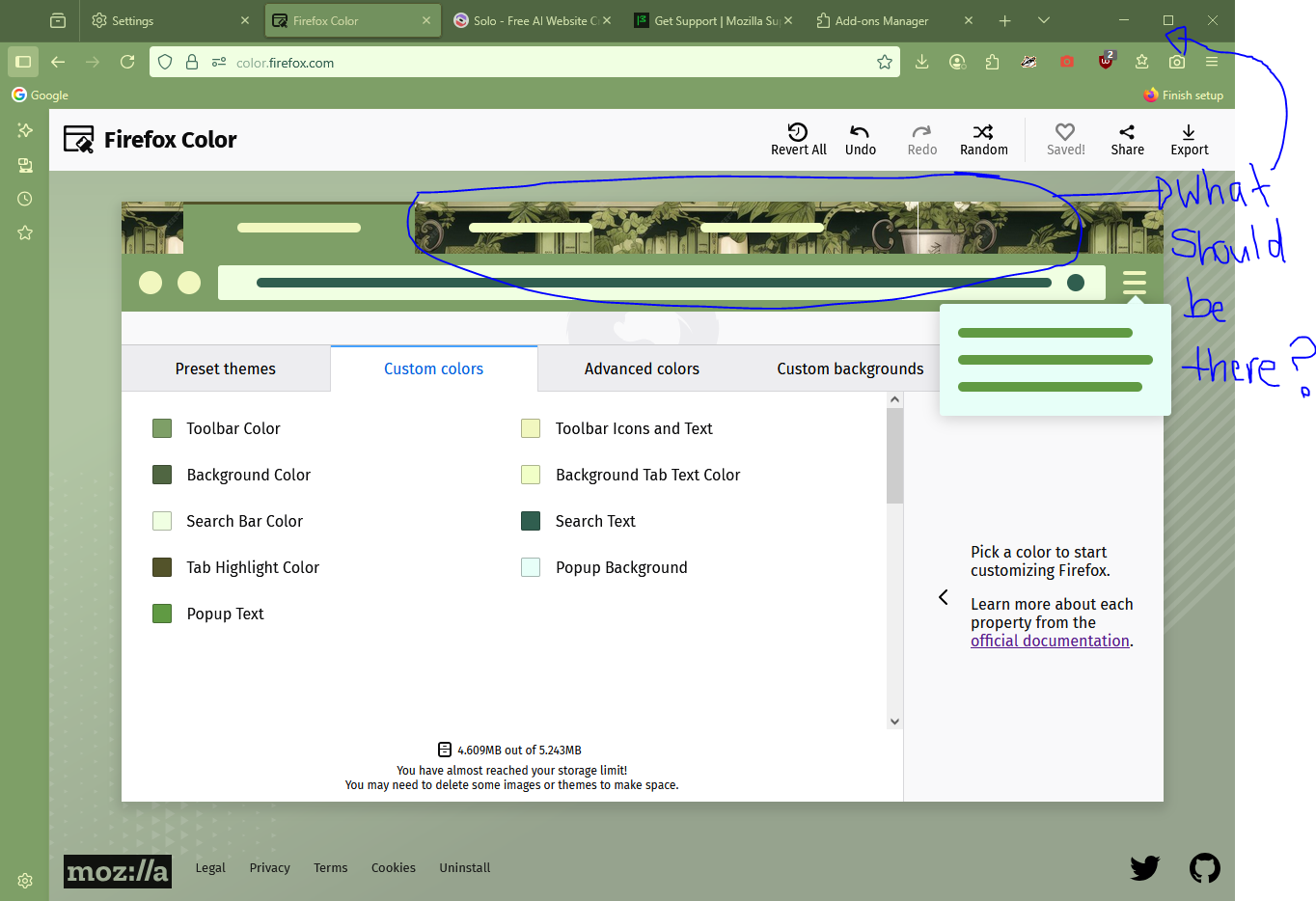Open Bookmarks in the sidebar

pos(25,232)
